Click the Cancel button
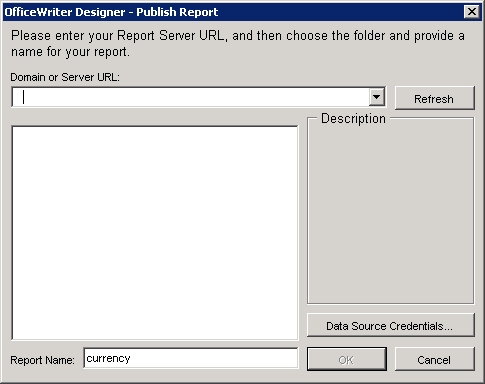Image resolution: width=485 pixels, height=384 pixels. click(434, 359)
